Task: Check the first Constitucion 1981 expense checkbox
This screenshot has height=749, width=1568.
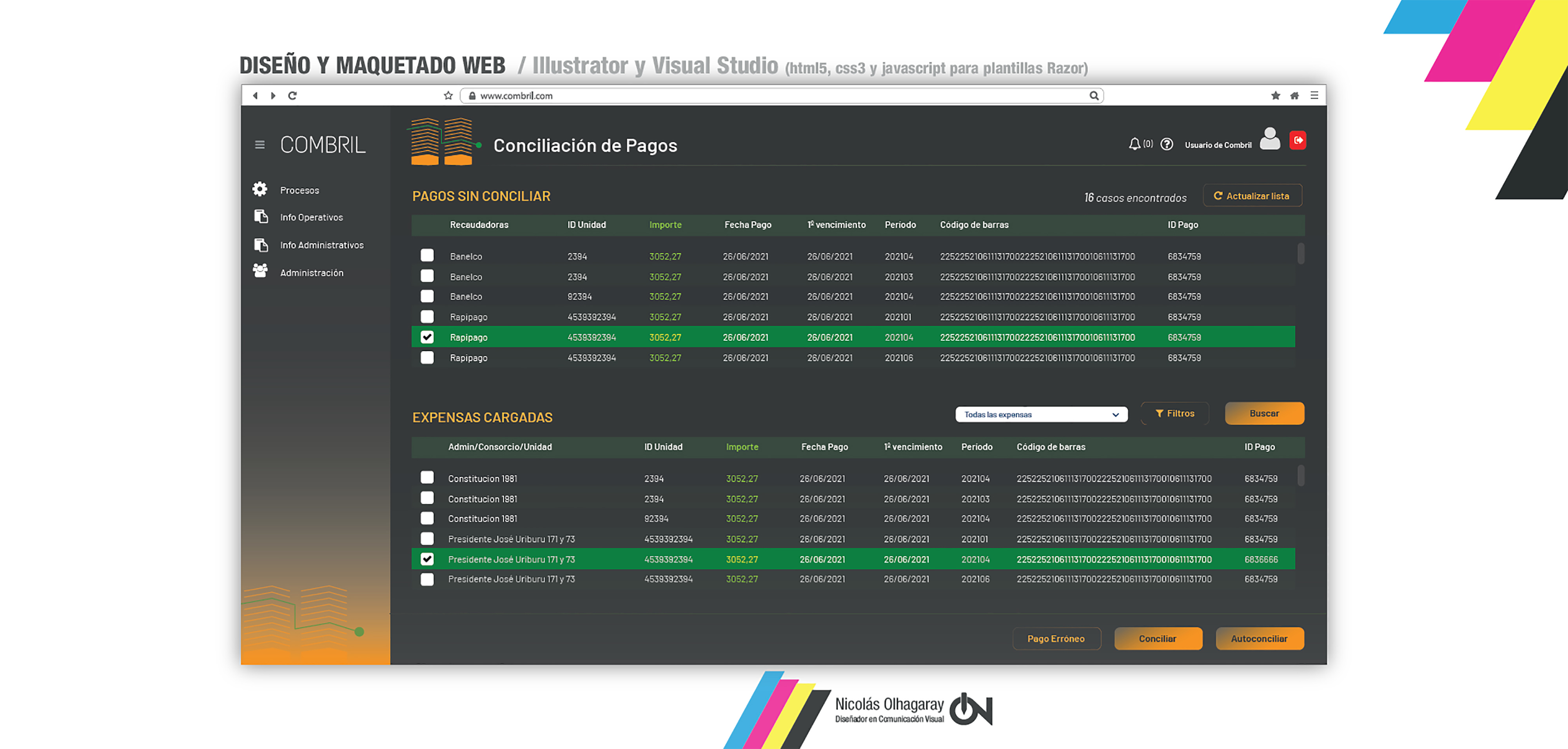Action: point(427,477)
